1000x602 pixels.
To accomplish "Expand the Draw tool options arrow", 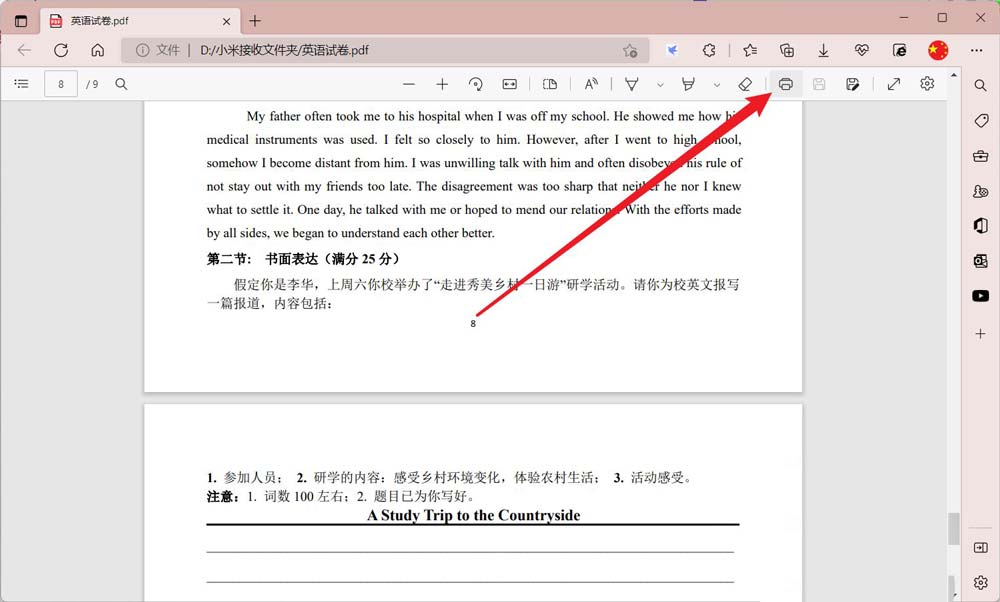I will point(660,85).
